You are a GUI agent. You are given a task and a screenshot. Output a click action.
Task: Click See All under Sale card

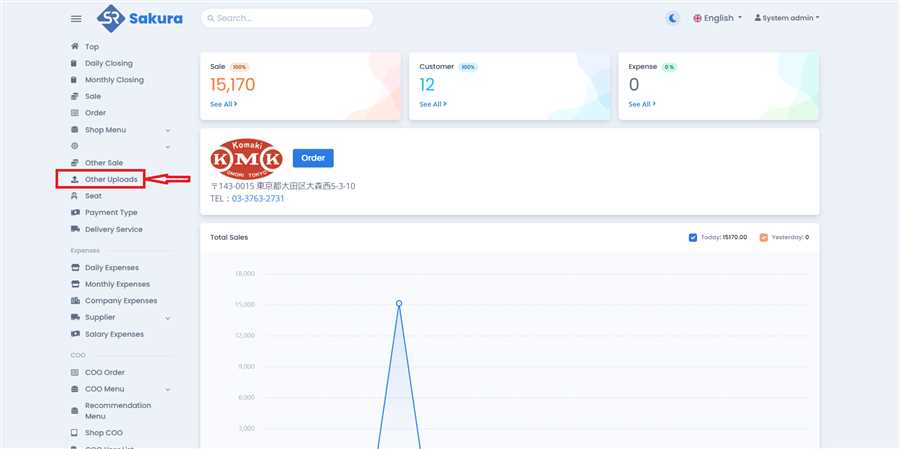tap(223, 104)
